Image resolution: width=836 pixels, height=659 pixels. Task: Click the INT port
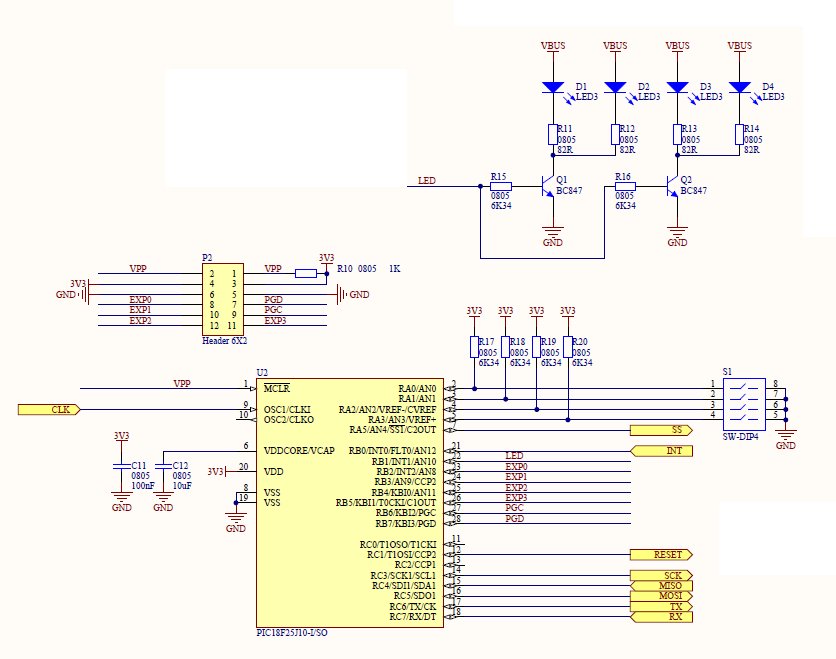[x=661, y=451]
